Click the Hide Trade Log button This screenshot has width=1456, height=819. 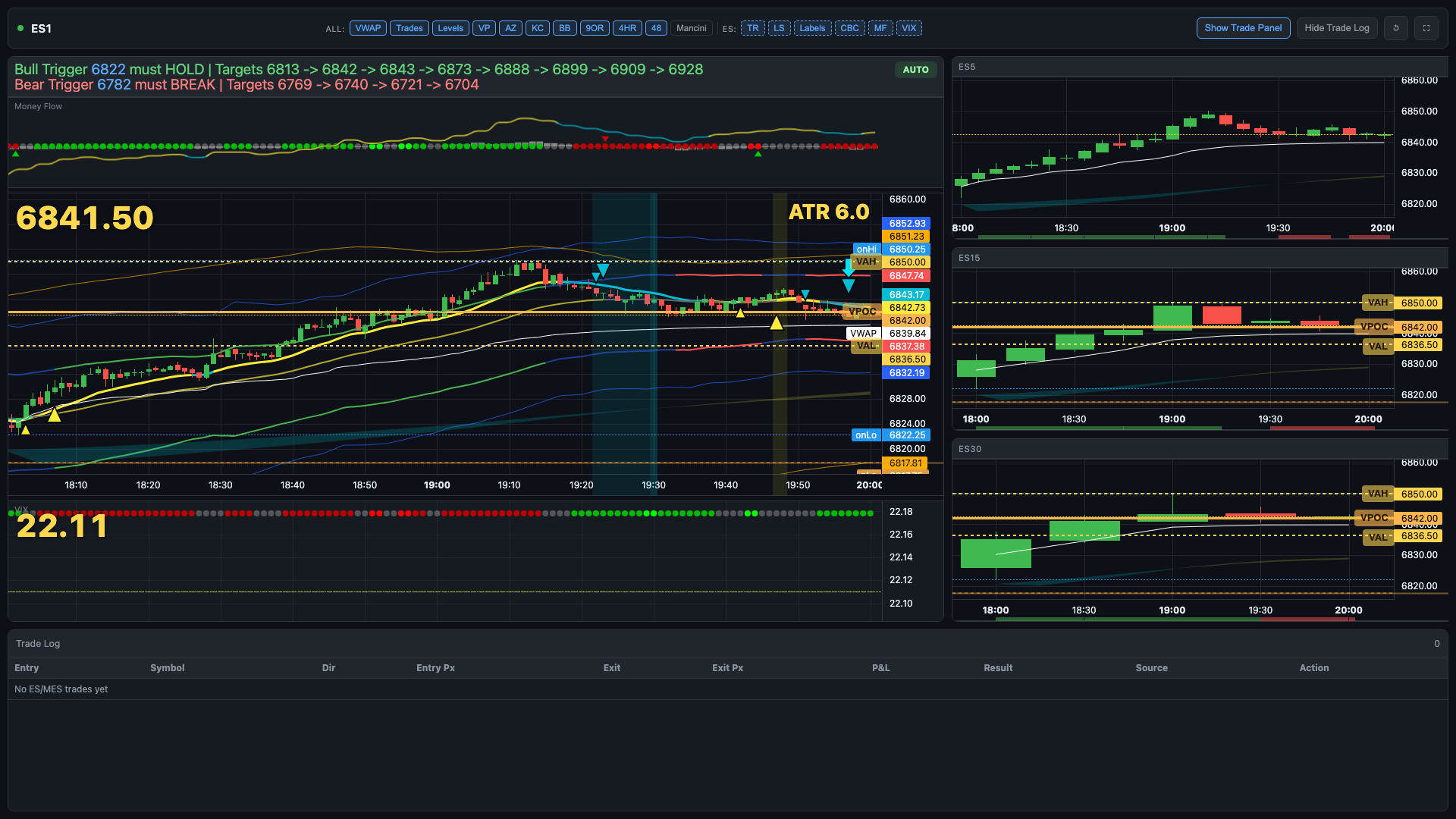pyautogui.click(x=1336, y=28)
